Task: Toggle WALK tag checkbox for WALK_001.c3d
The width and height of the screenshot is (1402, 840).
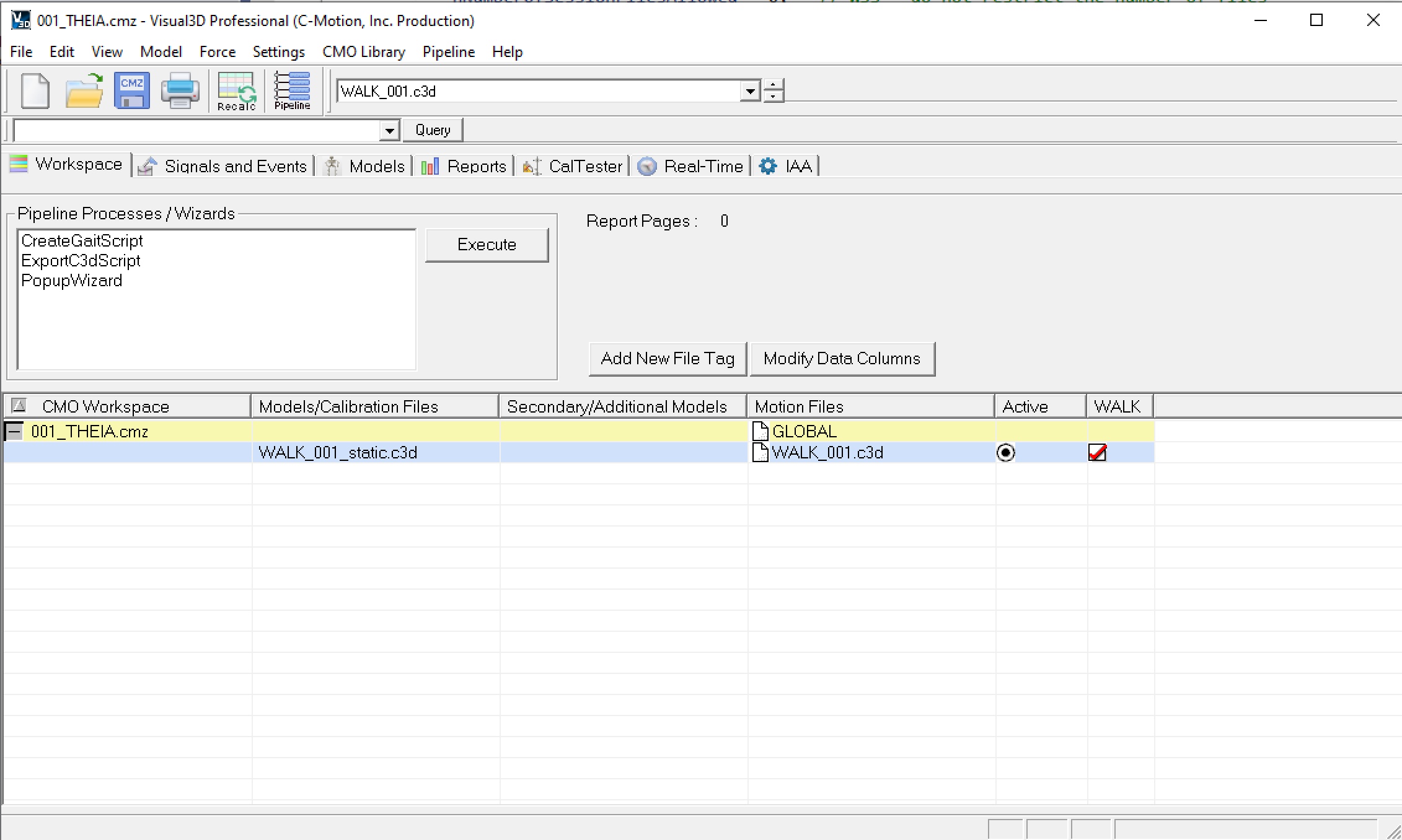Action: [x=1097, y=453]
